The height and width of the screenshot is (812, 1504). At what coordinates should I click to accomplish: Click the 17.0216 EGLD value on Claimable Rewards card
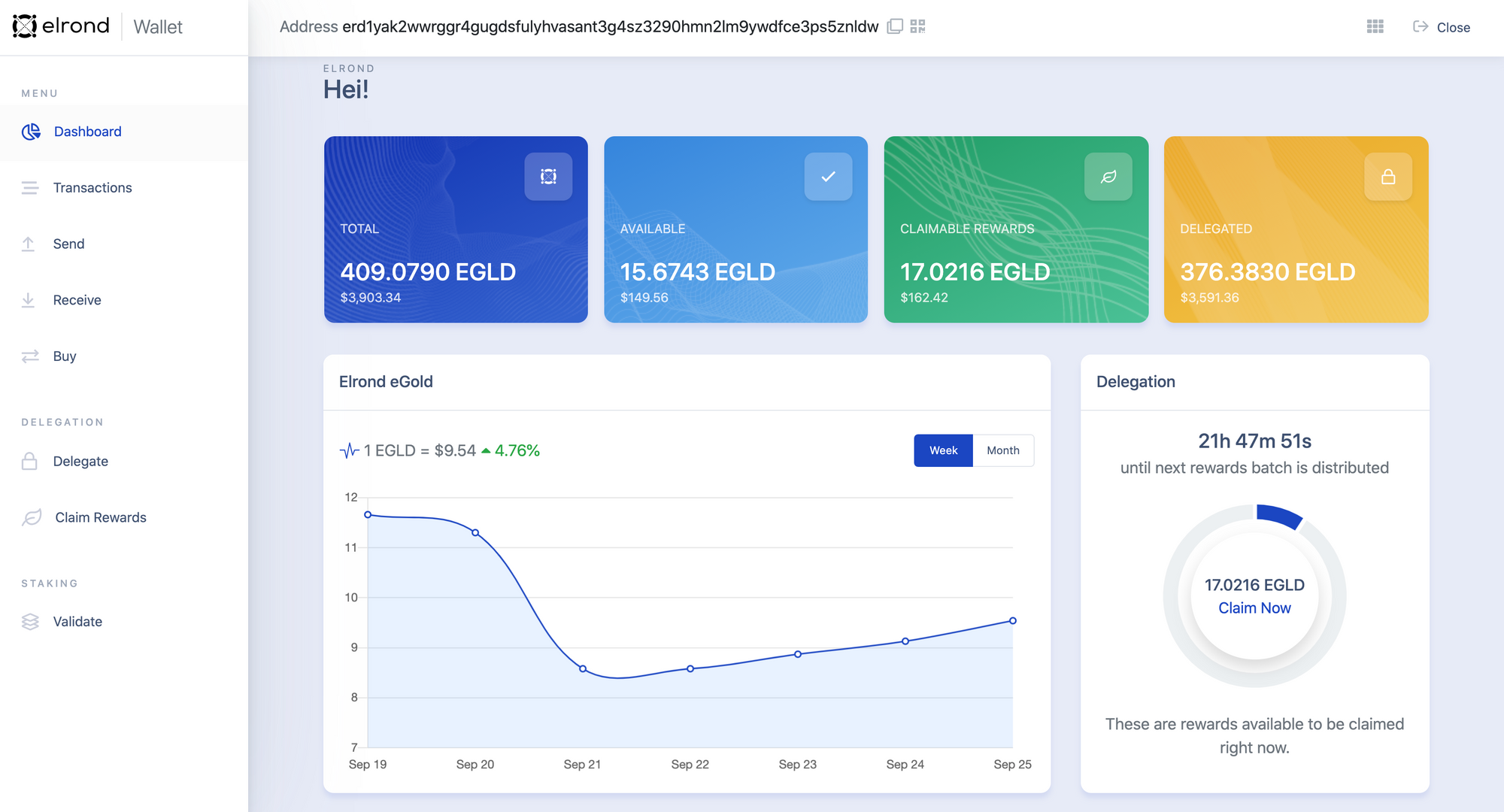point(975,271)
